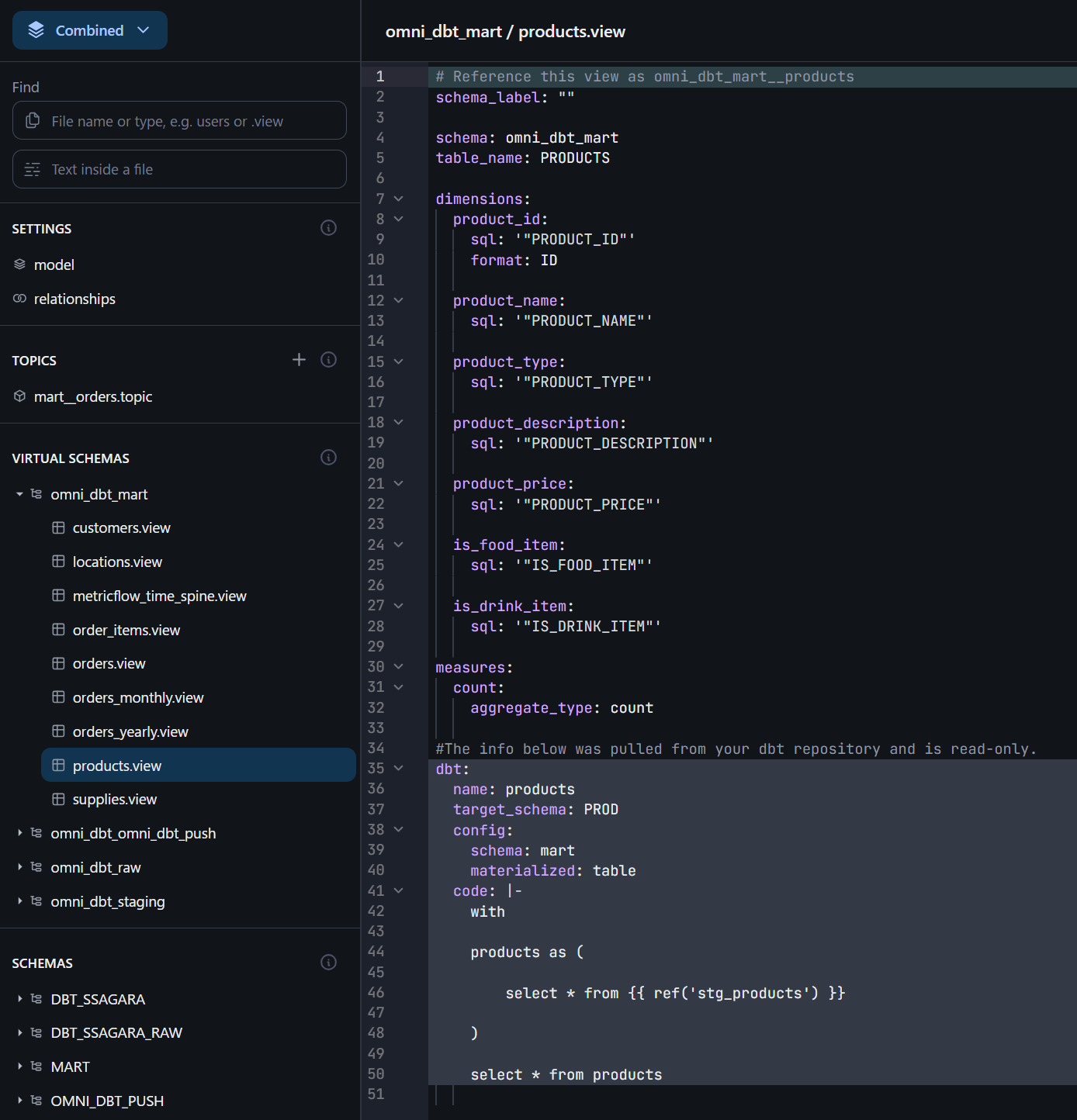Select supplies.view in the file tree
Image resolution: width=1077 pixels, height=1120 pixels.
pos(114,799)
